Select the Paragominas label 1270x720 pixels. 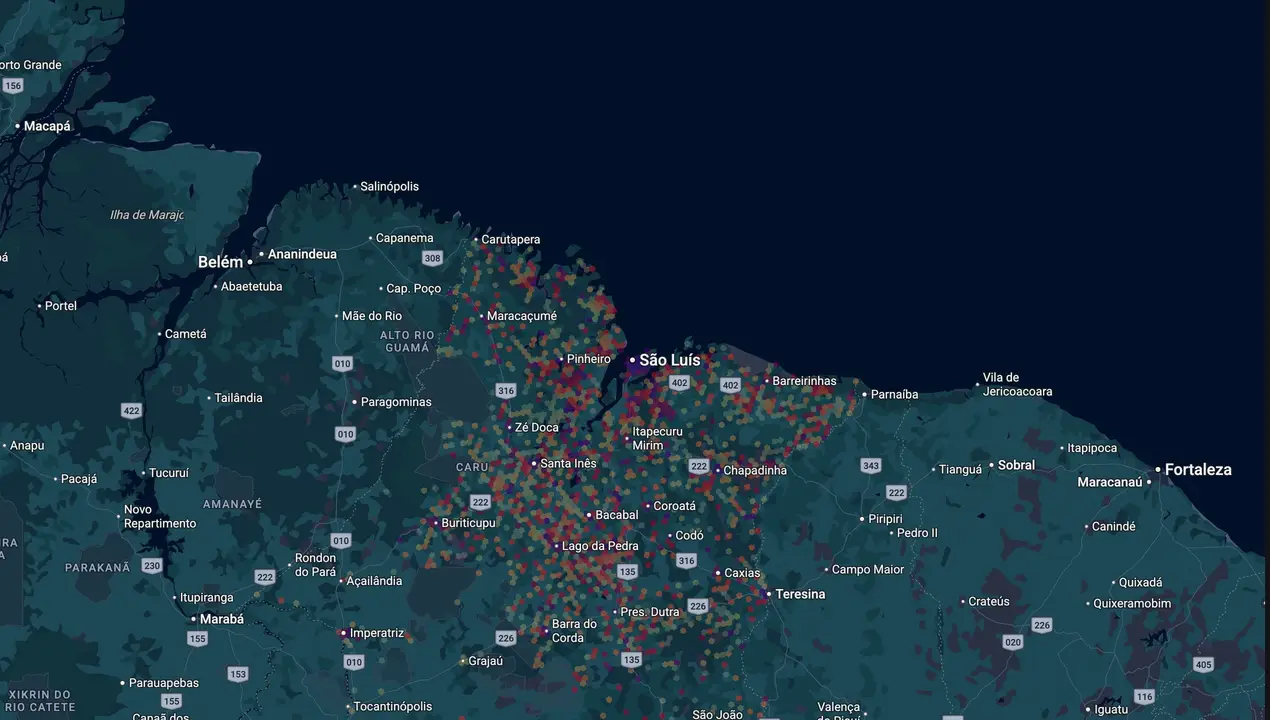[x=396, y=402]
